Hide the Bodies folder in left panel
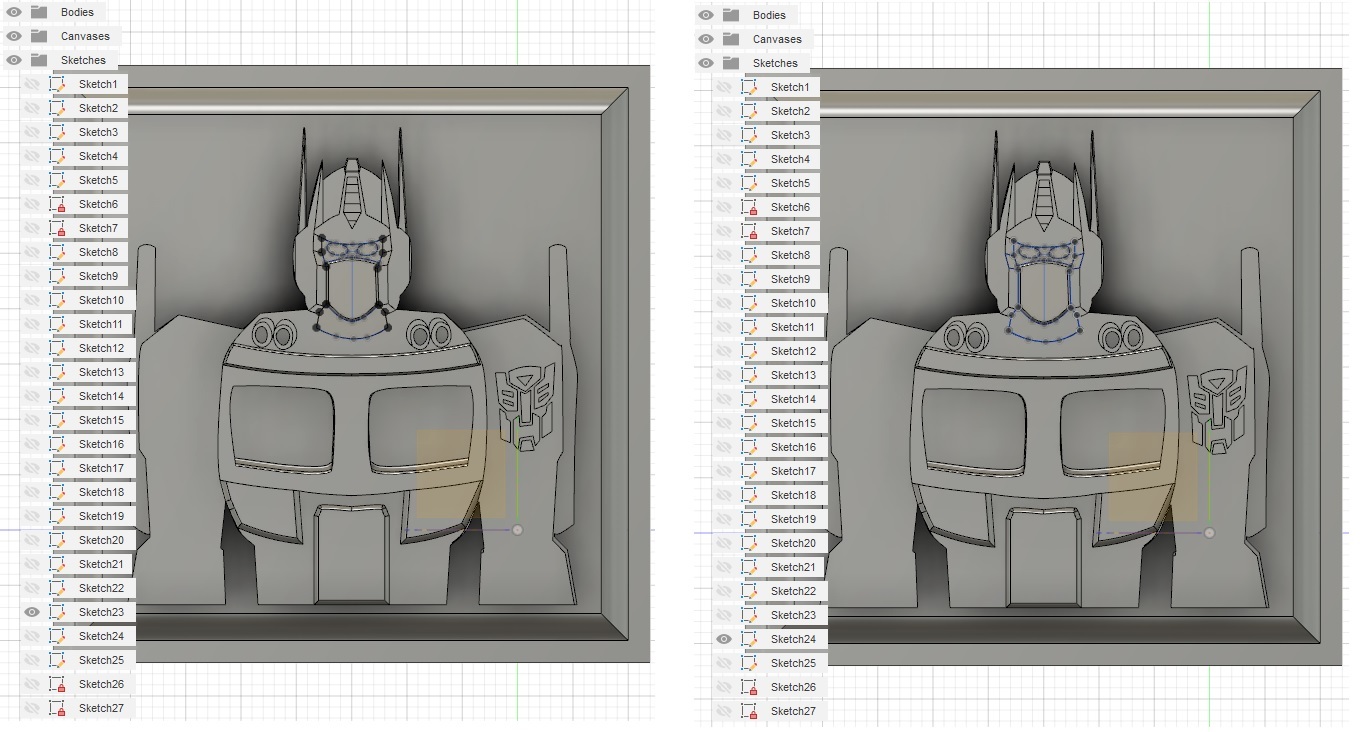The image size is (1360, 732). 13,12
